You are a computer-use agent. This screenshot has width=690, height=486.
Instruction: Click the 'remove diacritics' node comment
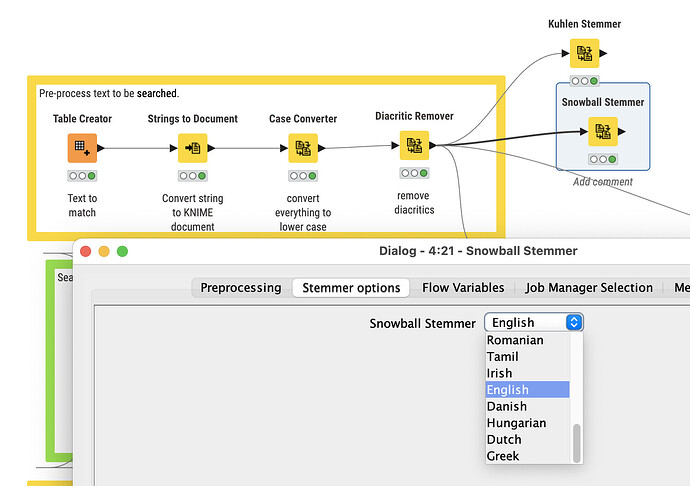pyautogui.click(x=414, y=202)
